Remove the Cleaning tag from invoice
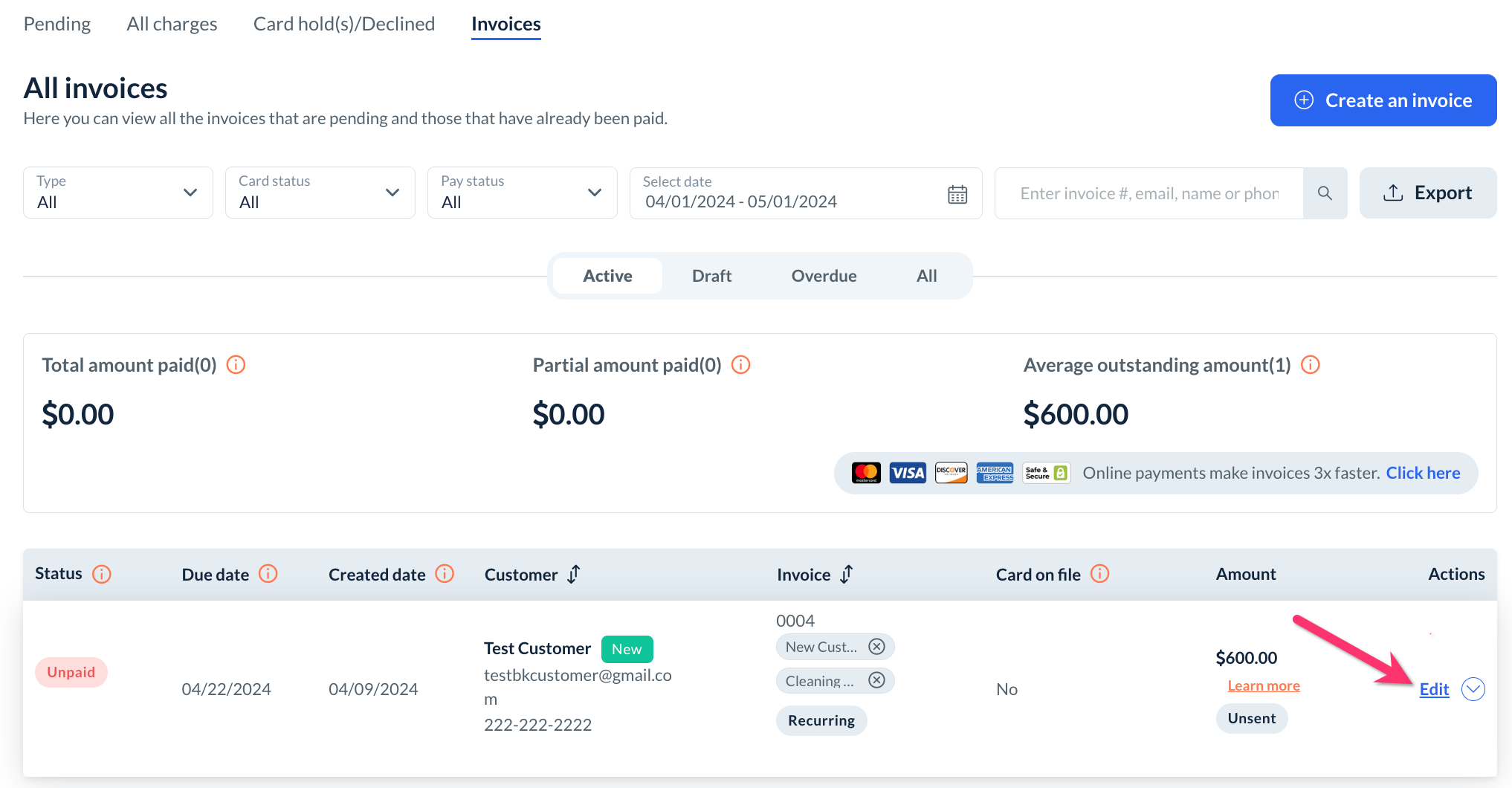The width and height of the screenshot is (1512, 788). click(877, 680)
